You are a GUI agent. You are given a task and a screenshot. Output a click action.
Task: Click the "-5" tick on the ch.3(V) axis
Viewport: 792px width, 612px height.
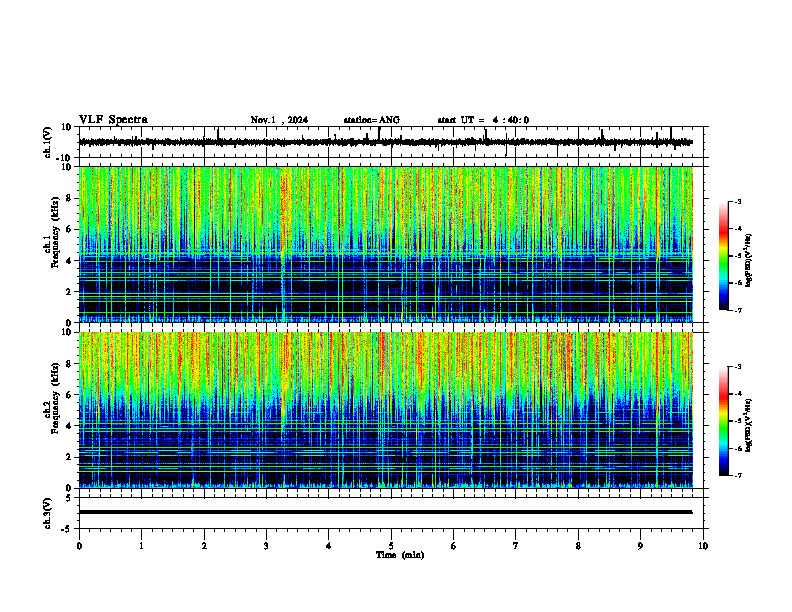pos(68,529)
